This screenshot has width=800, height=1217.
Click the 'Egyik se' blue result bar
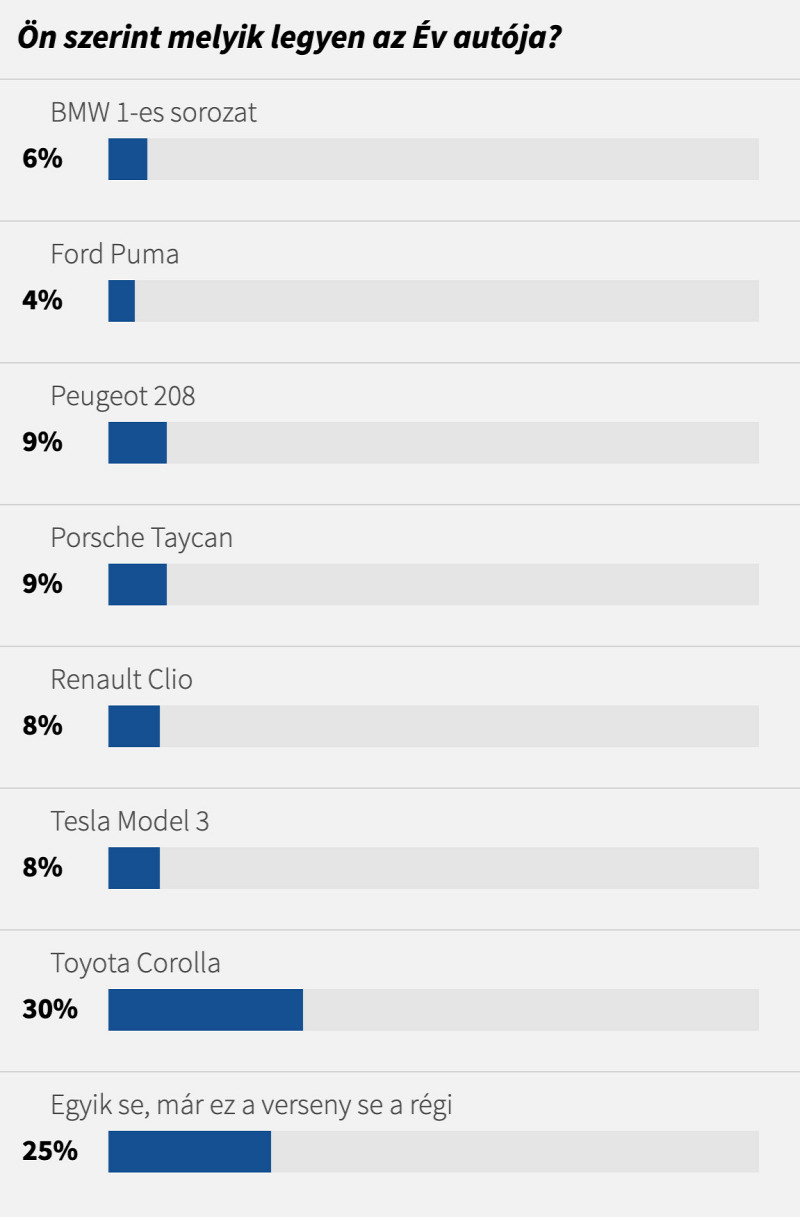[x=189, y=1152]
